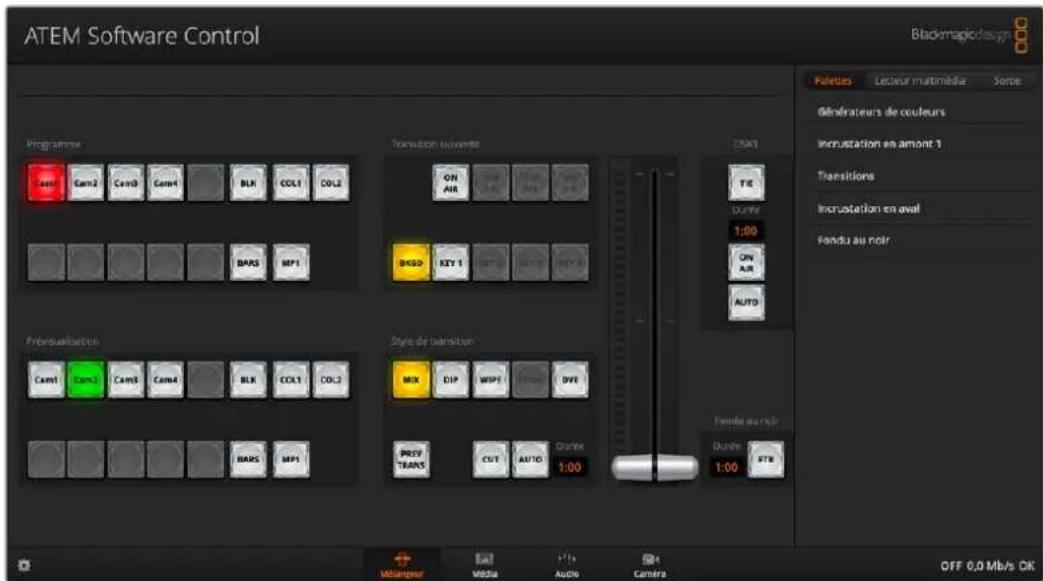This screenshot has height=581, width=1043.
Task: Click the FTB fade to black button
Action: (x=766, y=459)
